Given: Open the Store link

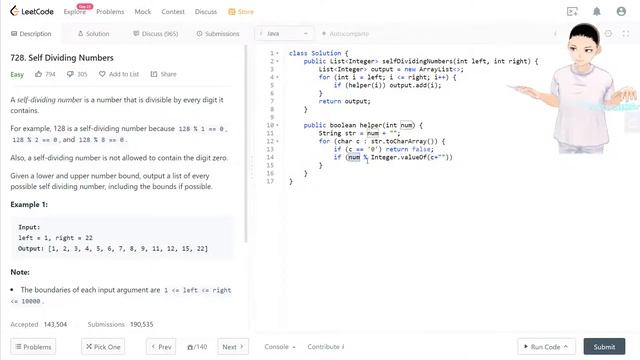Looking at the screenshot, I should 241,12.
